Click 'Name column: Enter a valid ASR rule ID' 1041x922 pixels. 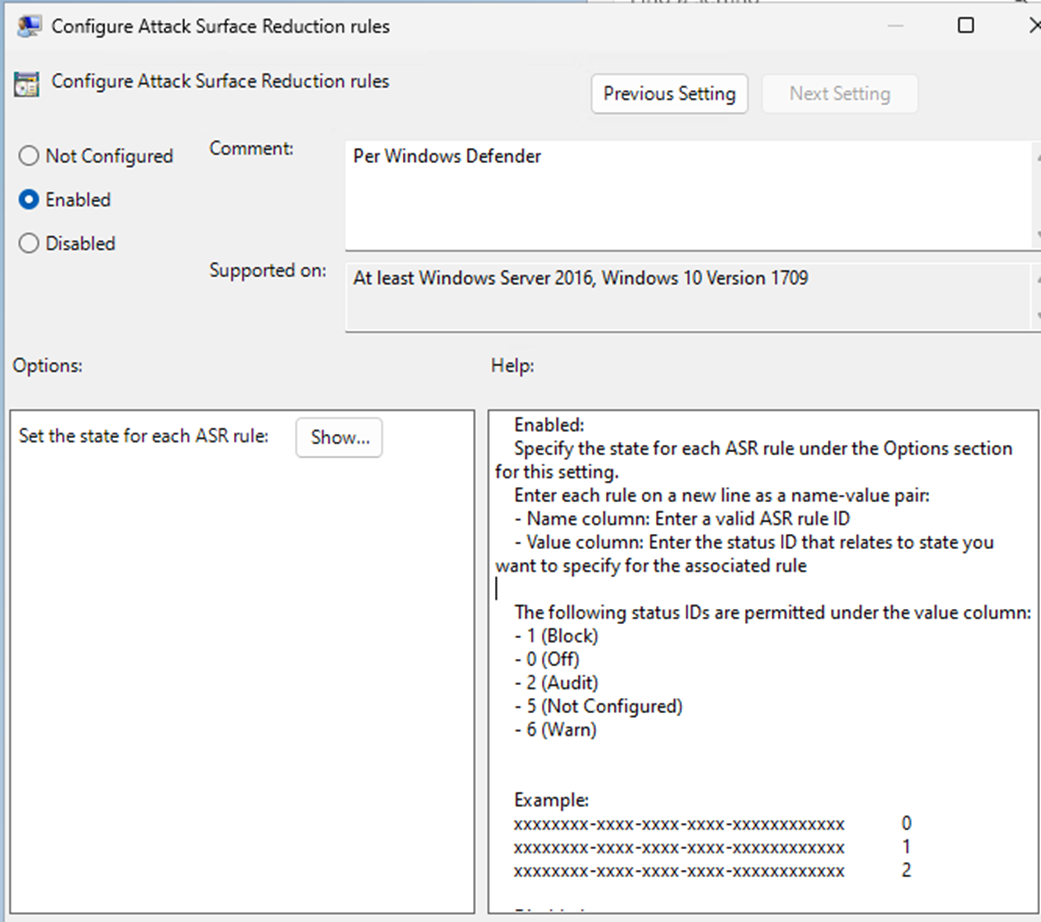click(x=682, y=518)
